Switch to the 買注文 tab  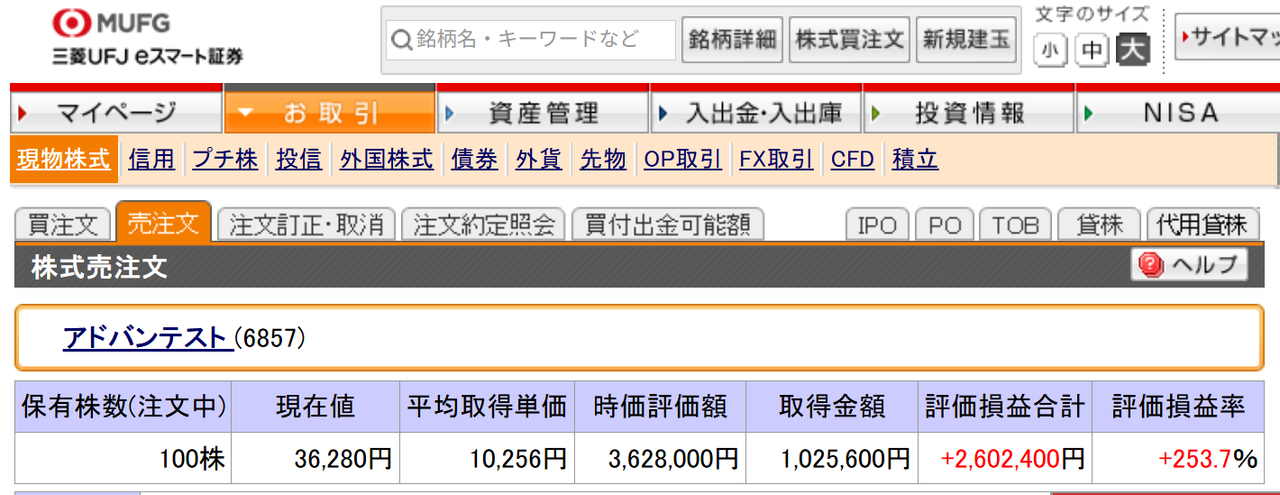tap(63, 224)
